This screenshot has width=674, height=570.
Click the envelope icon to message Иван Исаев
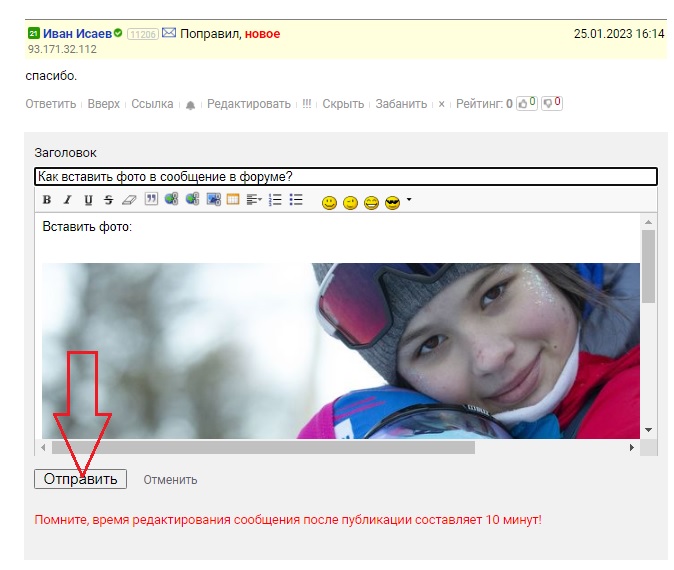[x=168, y=33]
